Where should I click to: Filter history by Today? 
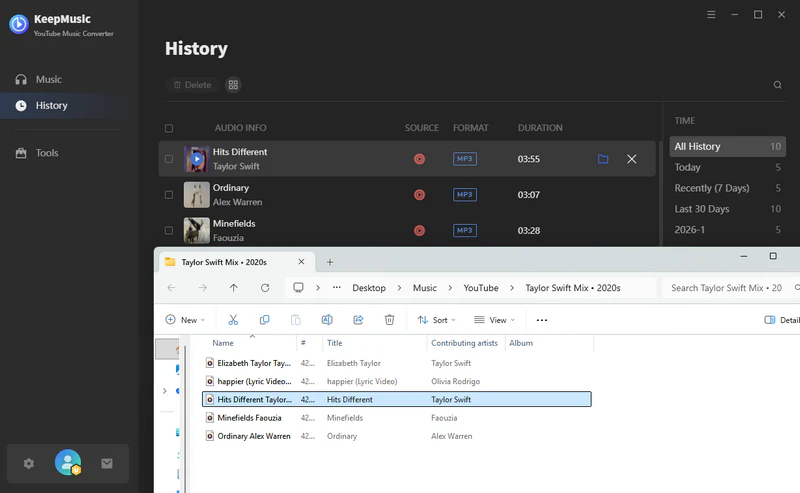tap(728, 167)
